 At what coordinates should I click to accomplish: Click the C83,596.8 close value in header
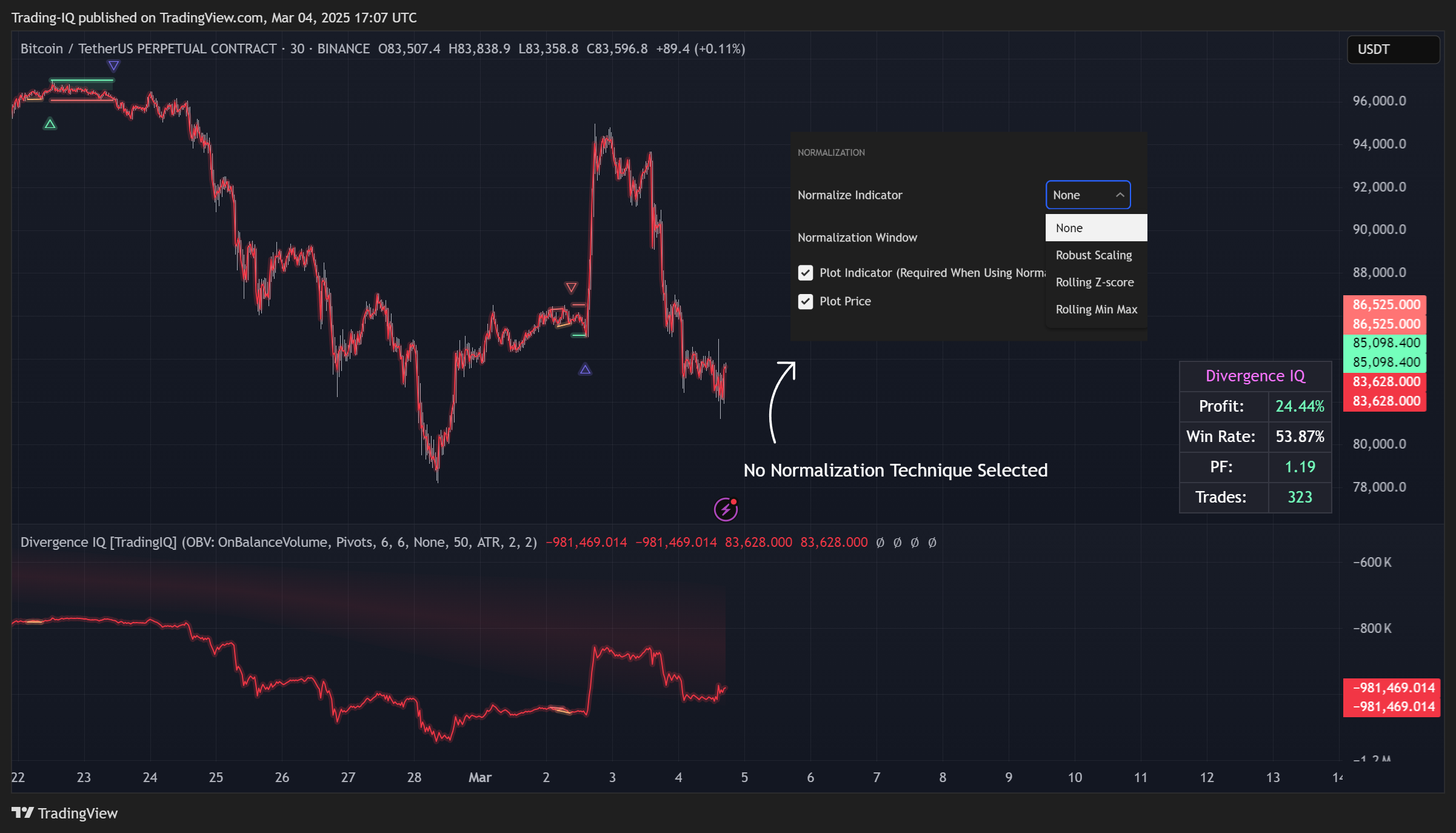tap(616, 49)
